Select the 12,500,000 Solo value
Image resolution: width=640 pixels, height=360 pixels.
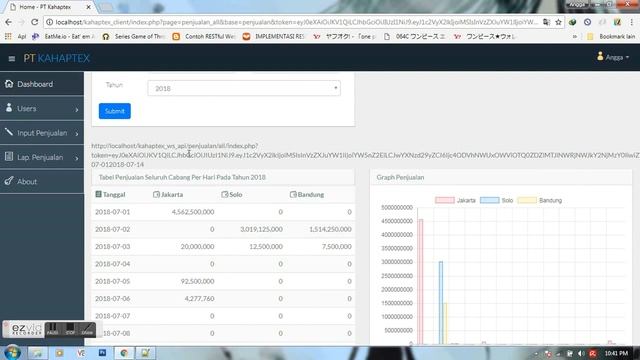pos(266,247)
